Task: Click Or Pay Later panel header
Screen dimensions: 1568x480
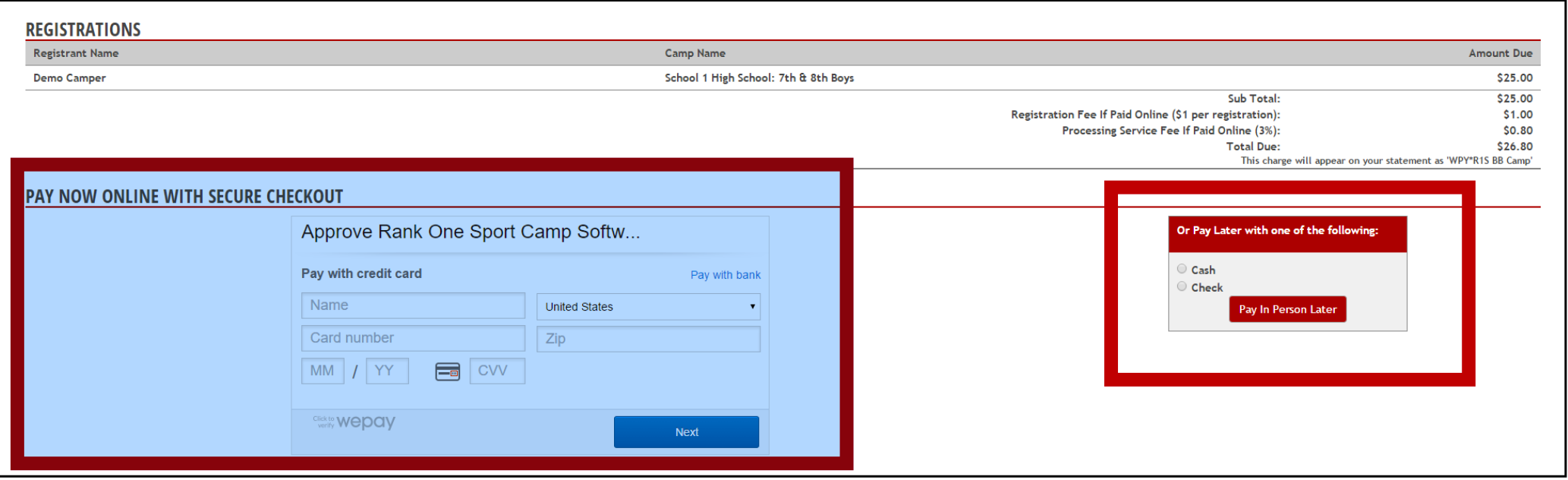Action: (1287, 234)
